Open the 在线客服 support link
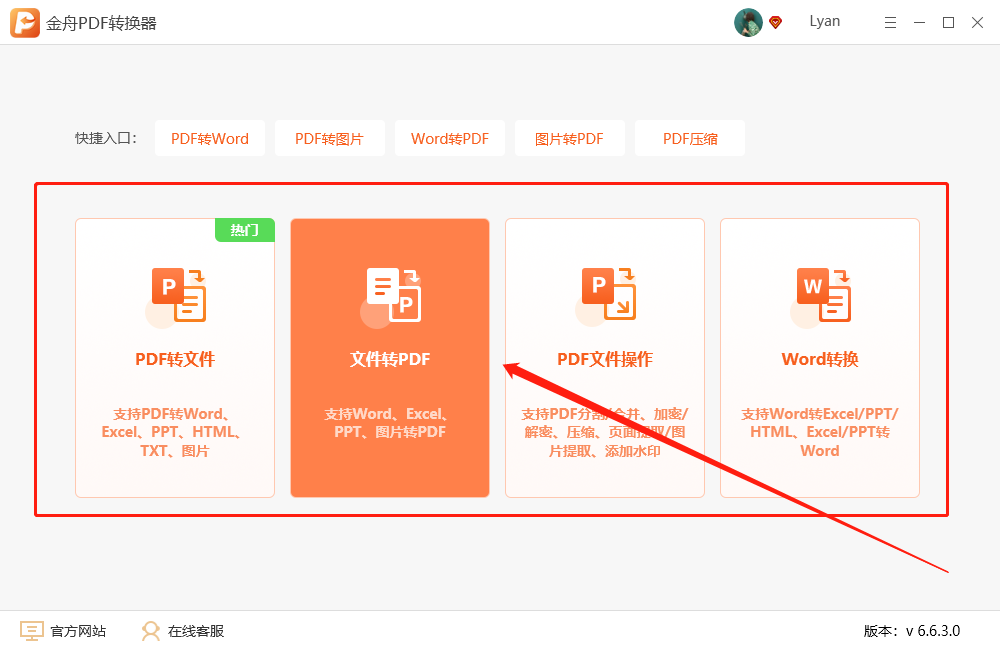The width and height of the screenshot is (1000, 650). pos(196,631)
